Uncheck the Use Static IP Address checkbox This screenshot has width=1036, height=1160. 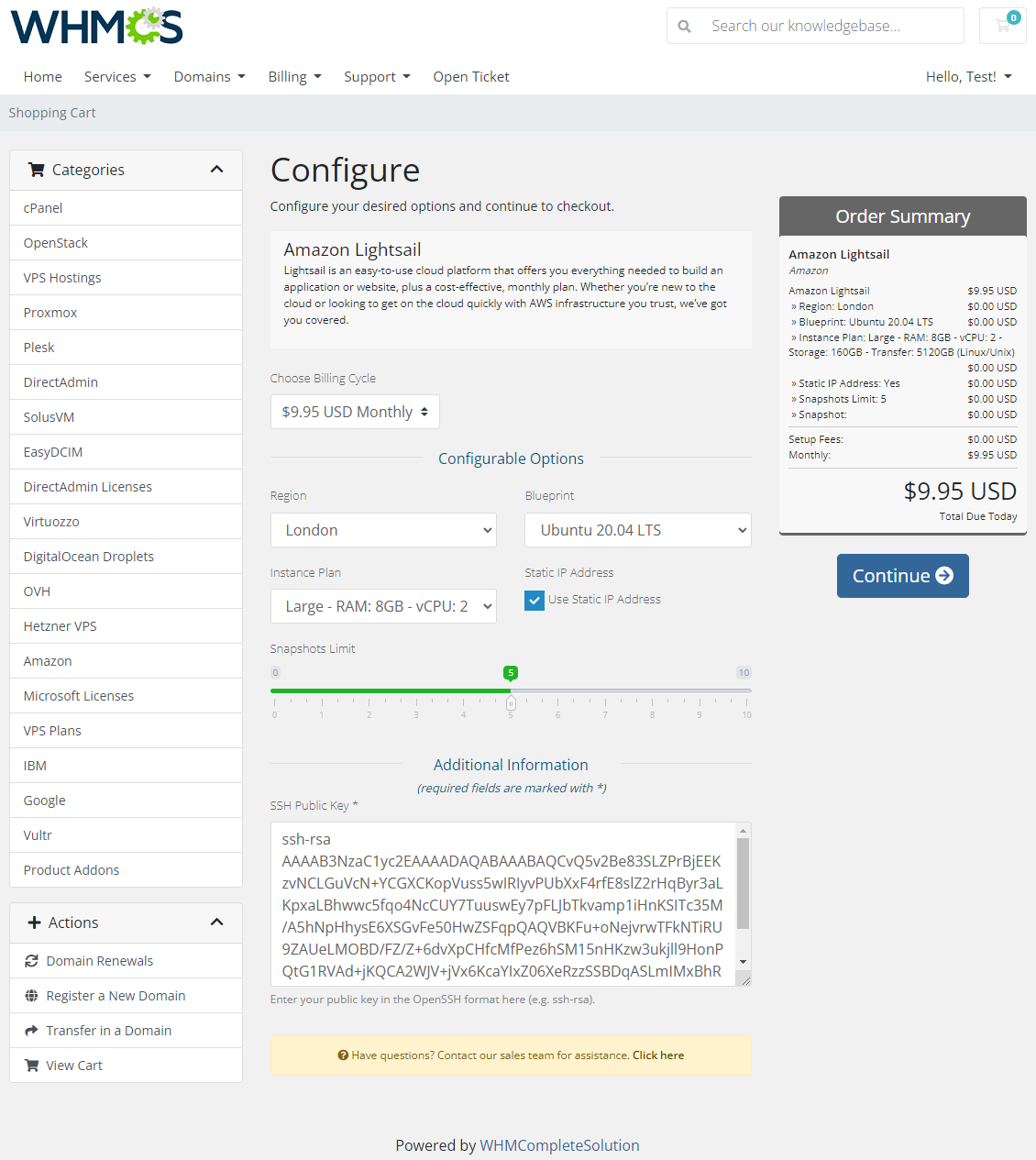[534, 600]
